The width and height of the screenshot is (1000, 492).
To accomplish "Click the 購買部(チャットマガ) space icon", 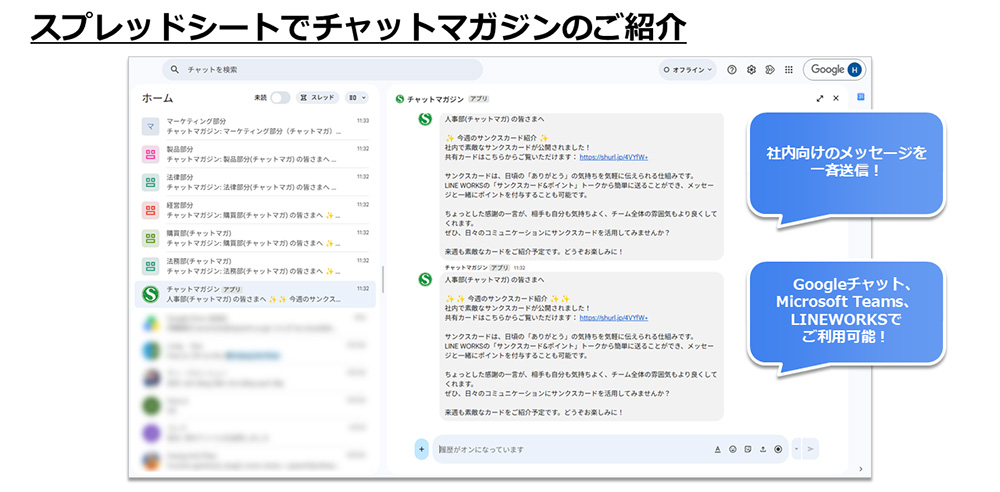I will [x=150, y=238].
